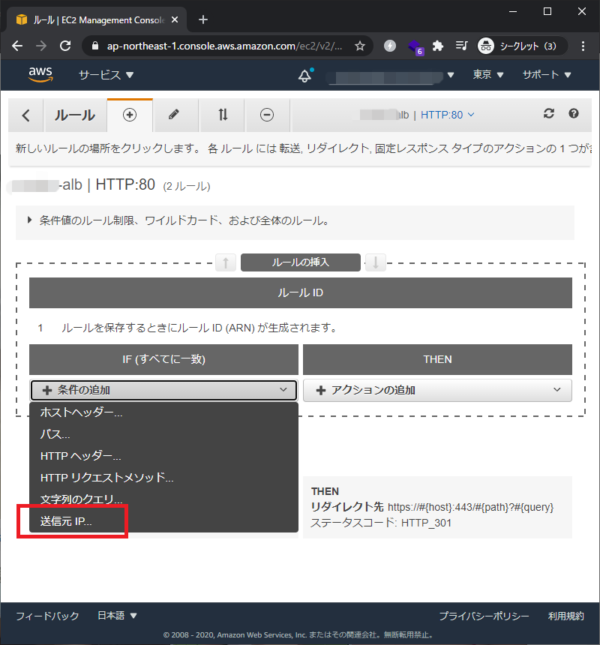Viewport: 600px width, 645px height.
Task: Click the redirect URL https://#{host}:443 text
Action: pos(470,507)
